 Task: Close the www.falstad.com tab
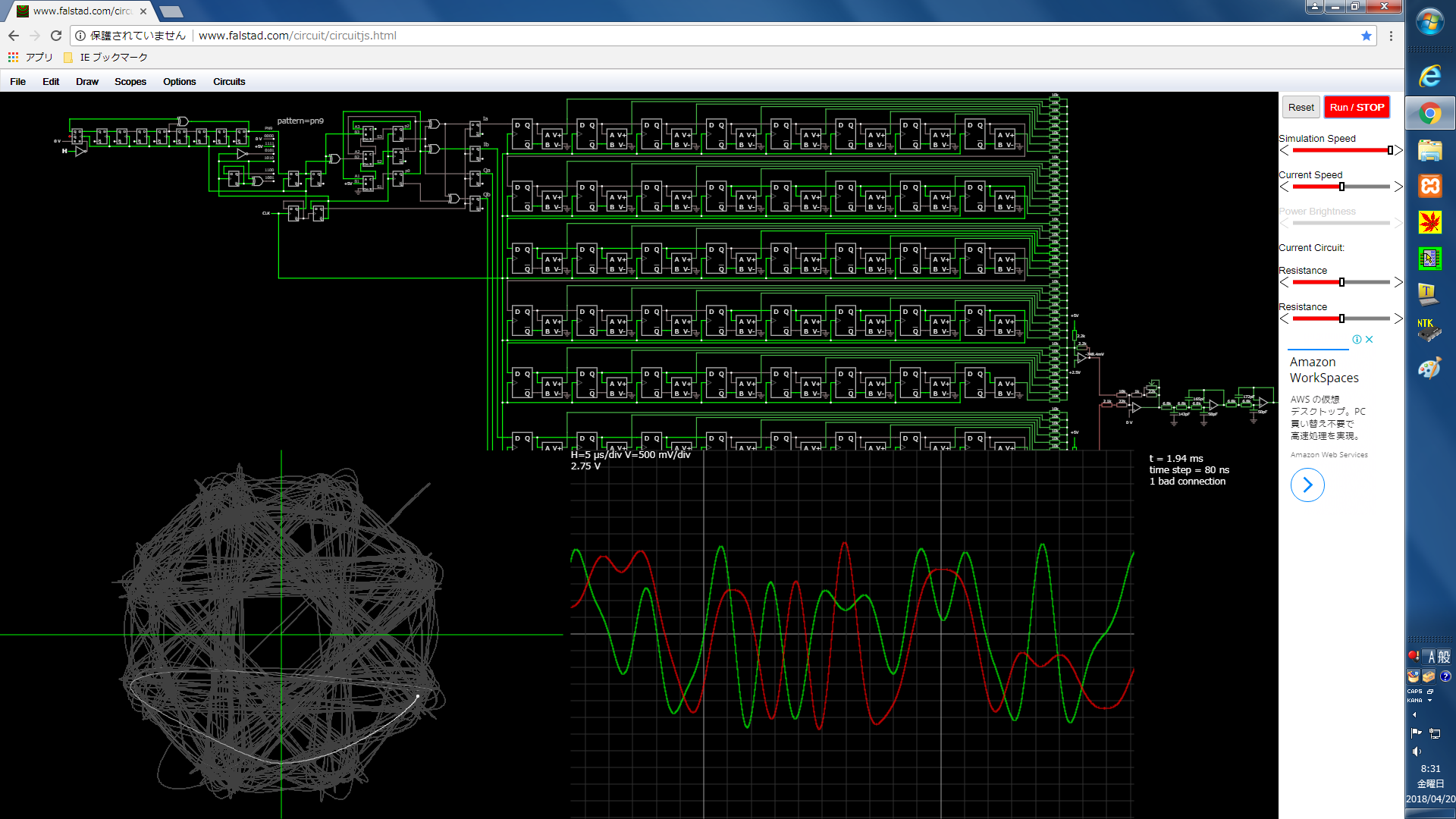(x=143, y=11)
